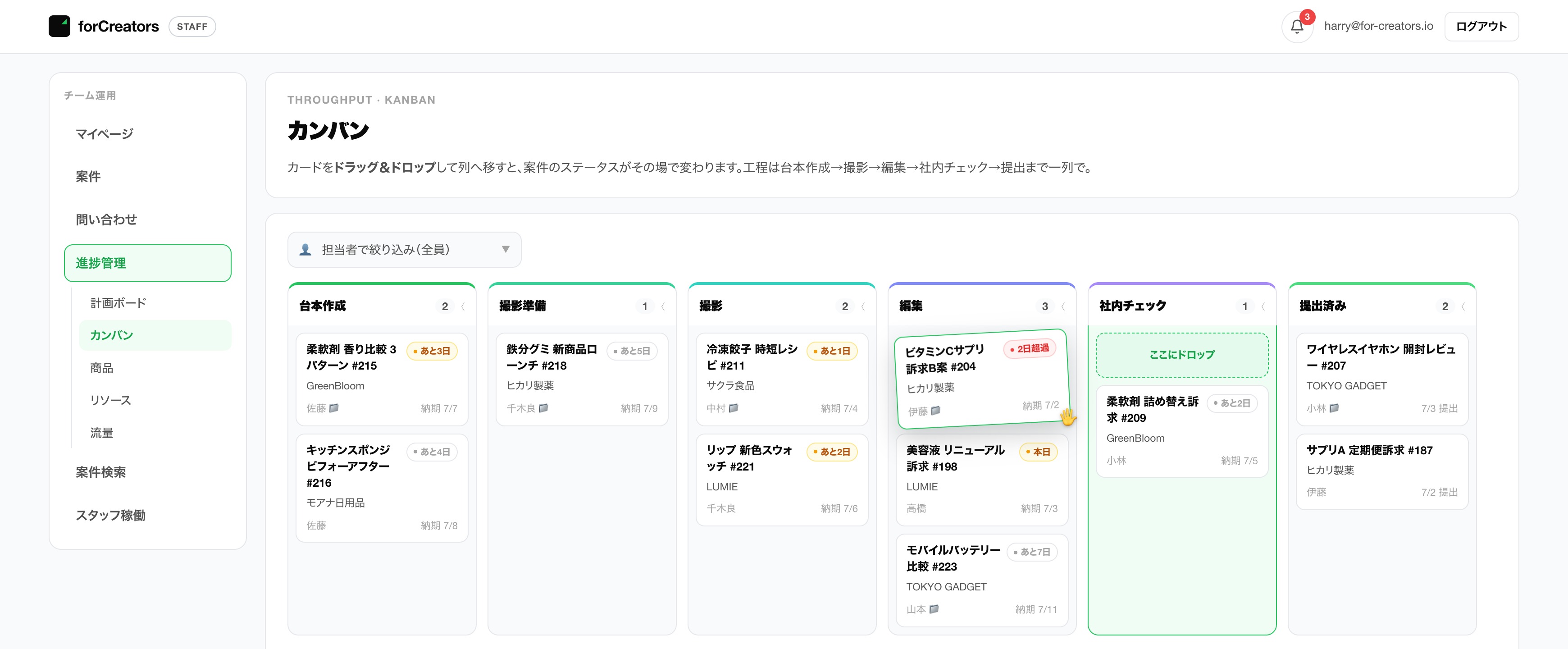The image size is (1568, 649).
Task: Click the あと5日 badge on card #218
Action: pyautogui.click(x=632, y=351)
